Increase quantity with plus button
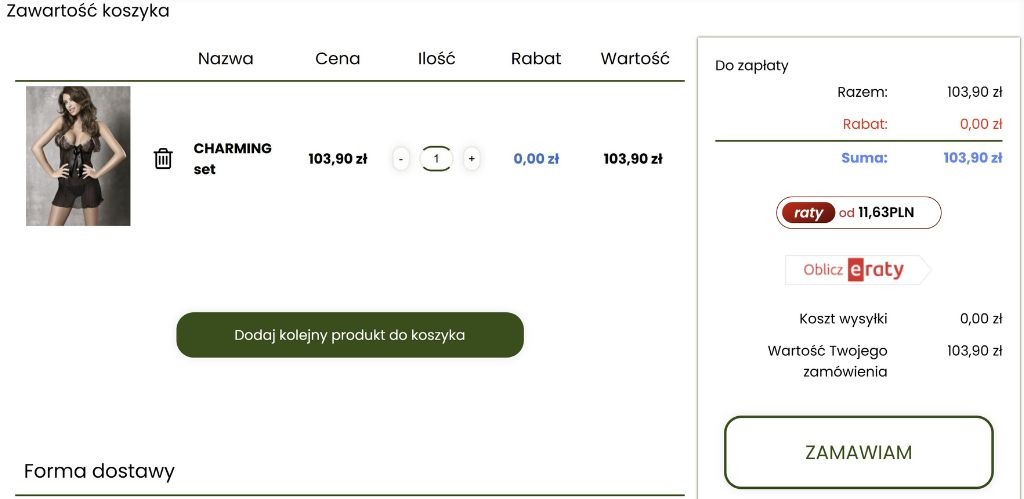This screenshot has width=1024, height=499. click(x=472, y=159)
